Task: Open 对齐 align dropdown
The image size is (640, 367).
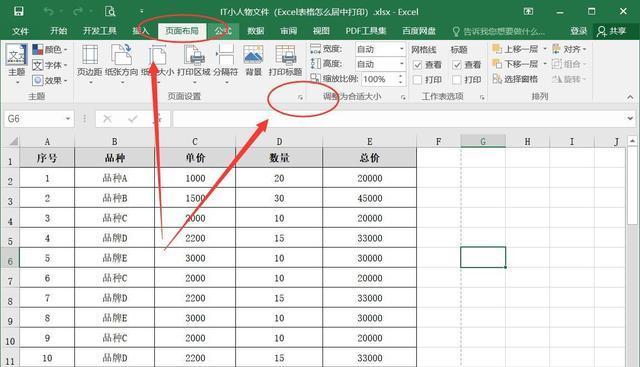Action: [x=569, y=49]
